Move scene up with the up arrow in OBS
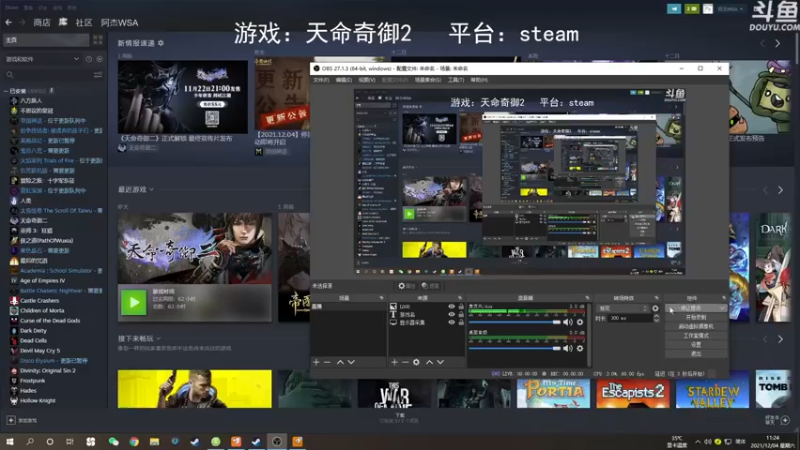 (x=340, y=362)
